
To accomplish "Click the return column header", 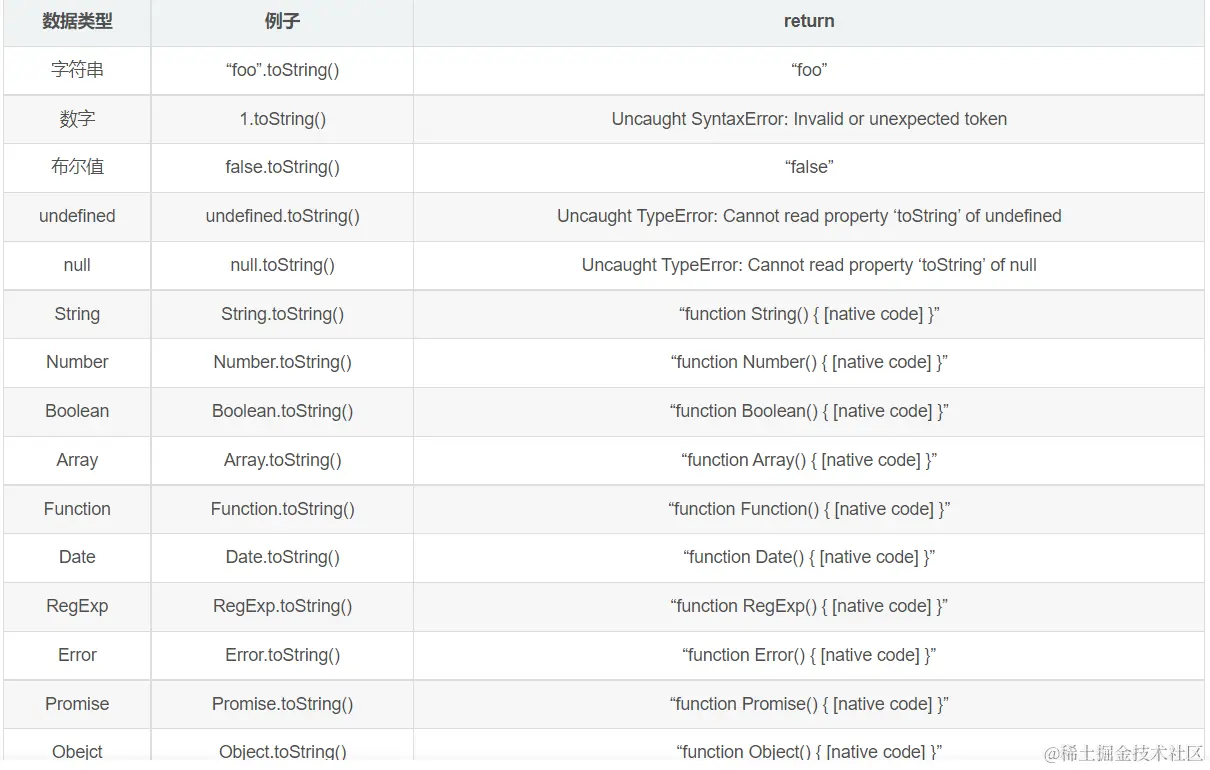I will [x=808, y=21].
